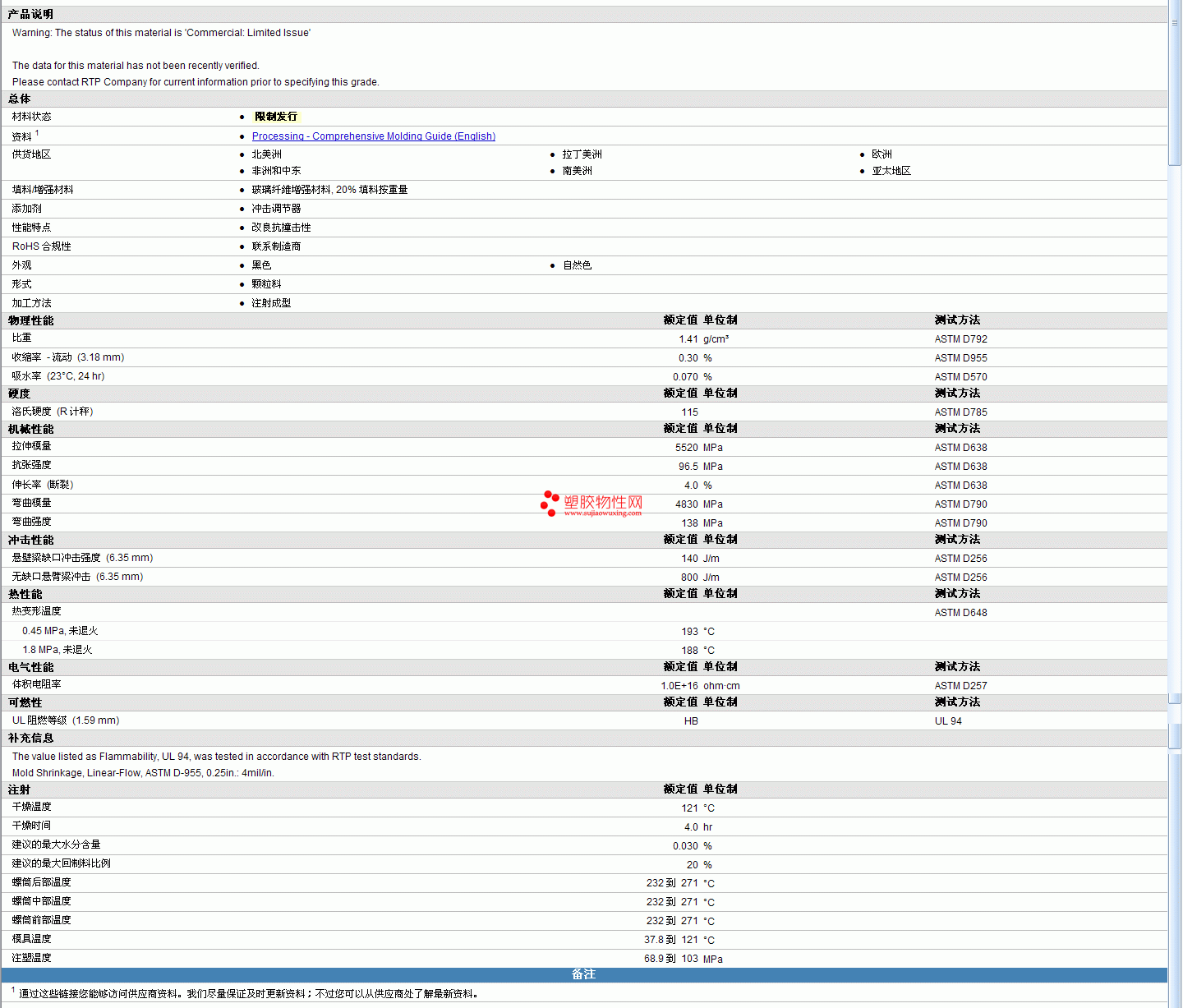Click the 塑胶物性网 watermark text

603,502
